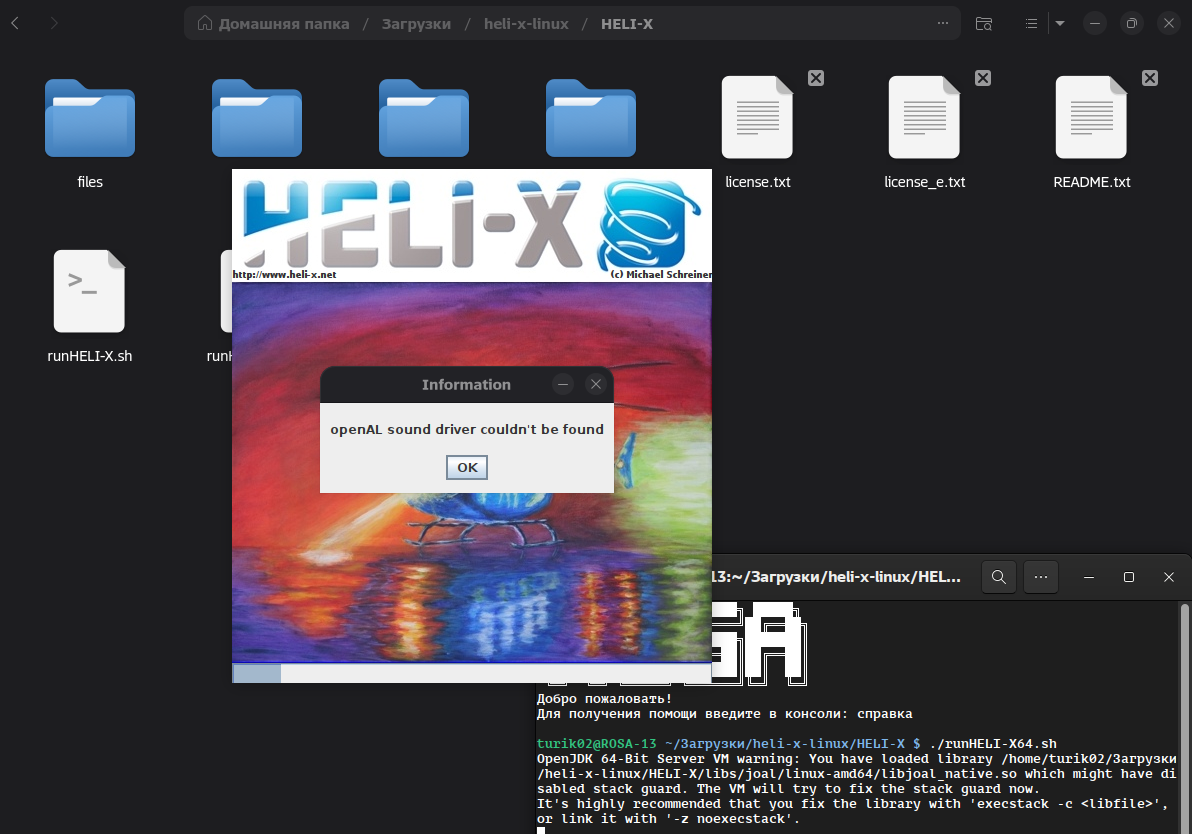The image size is (1192, 834).
Task: Navigate to heli-x-linux breadcrumb
Action: point(526,24)
